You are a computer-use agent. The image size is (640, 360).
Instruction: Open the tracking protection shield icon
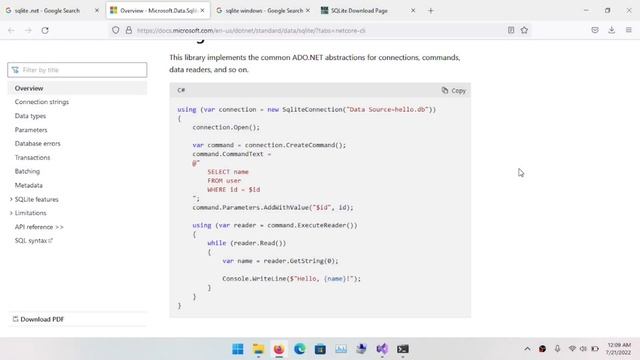click(x=116, y=30)
